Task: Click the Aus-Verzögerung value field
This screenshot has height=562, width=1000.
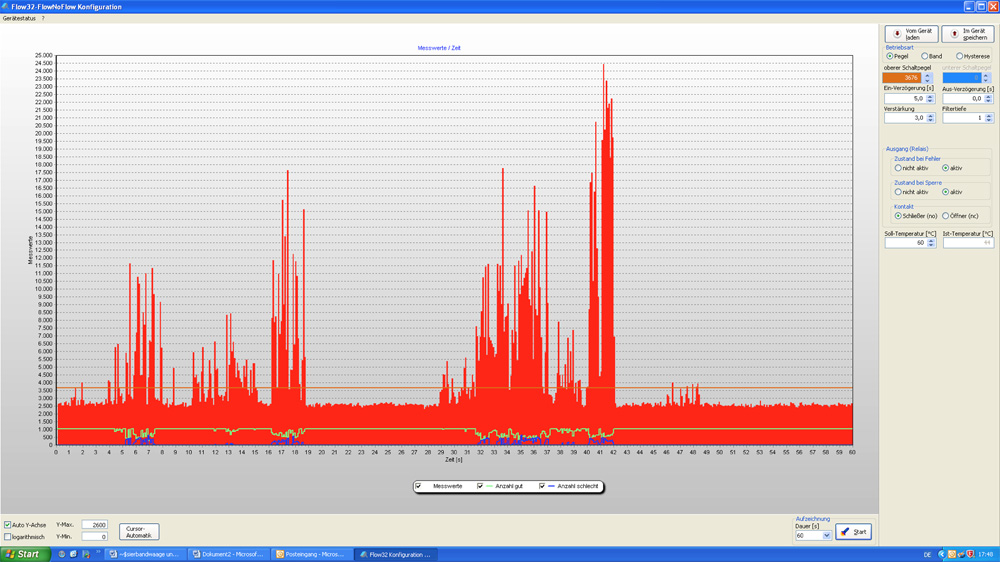Action: click(x=964, y=99)
